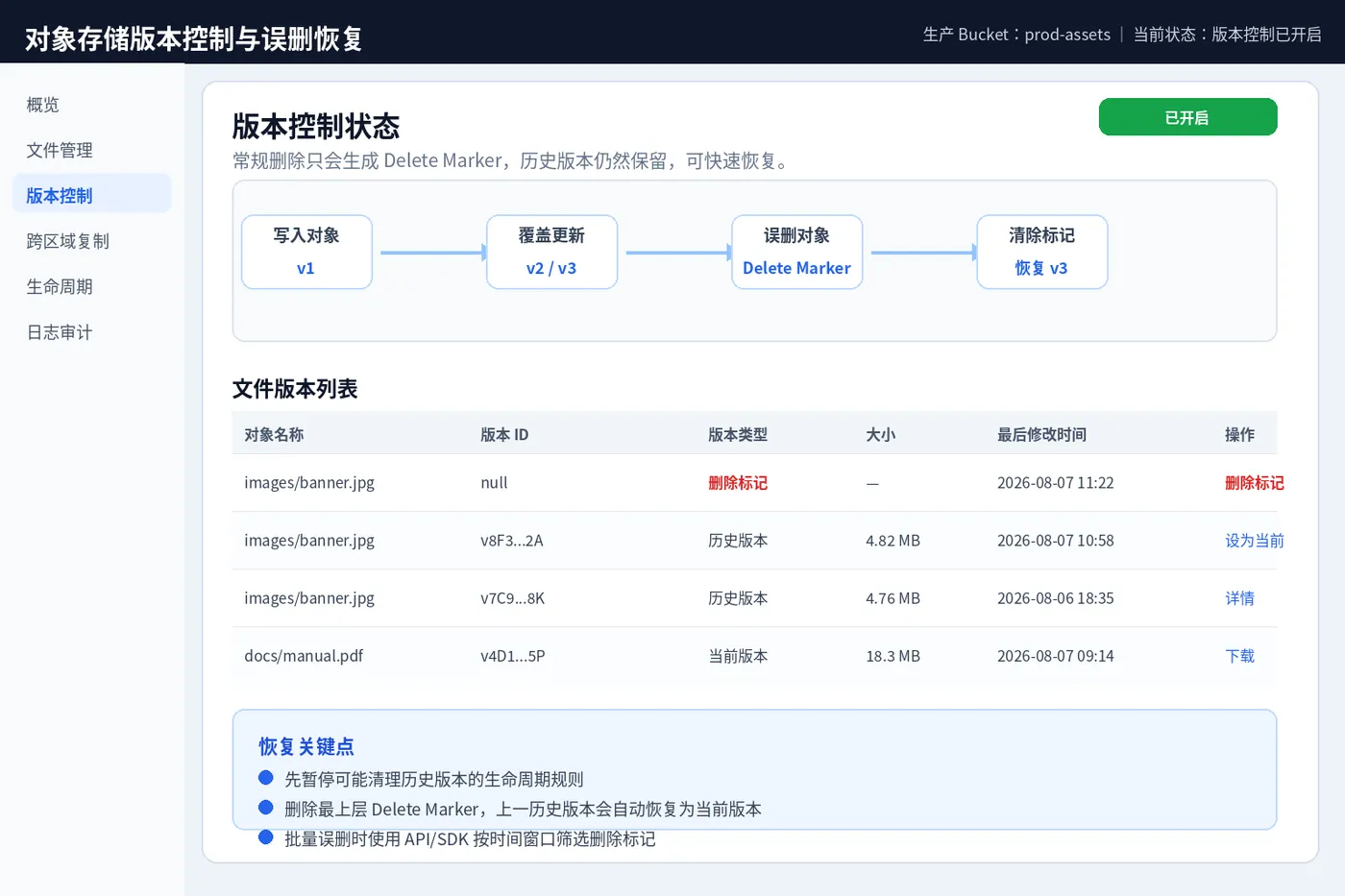Click version ID v4D1...5P
Image resolution: width=1345 pixels, height=896 pixels.
click(512, 656)
